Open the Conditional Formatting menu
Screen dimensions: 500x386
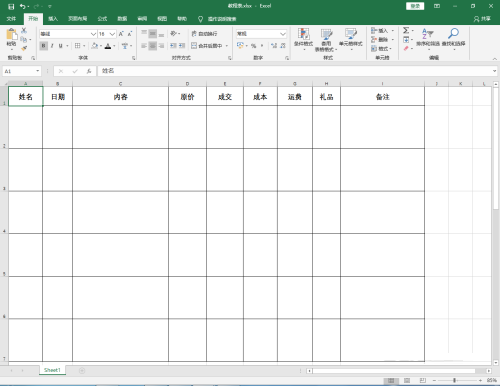[x=303, y=39]
